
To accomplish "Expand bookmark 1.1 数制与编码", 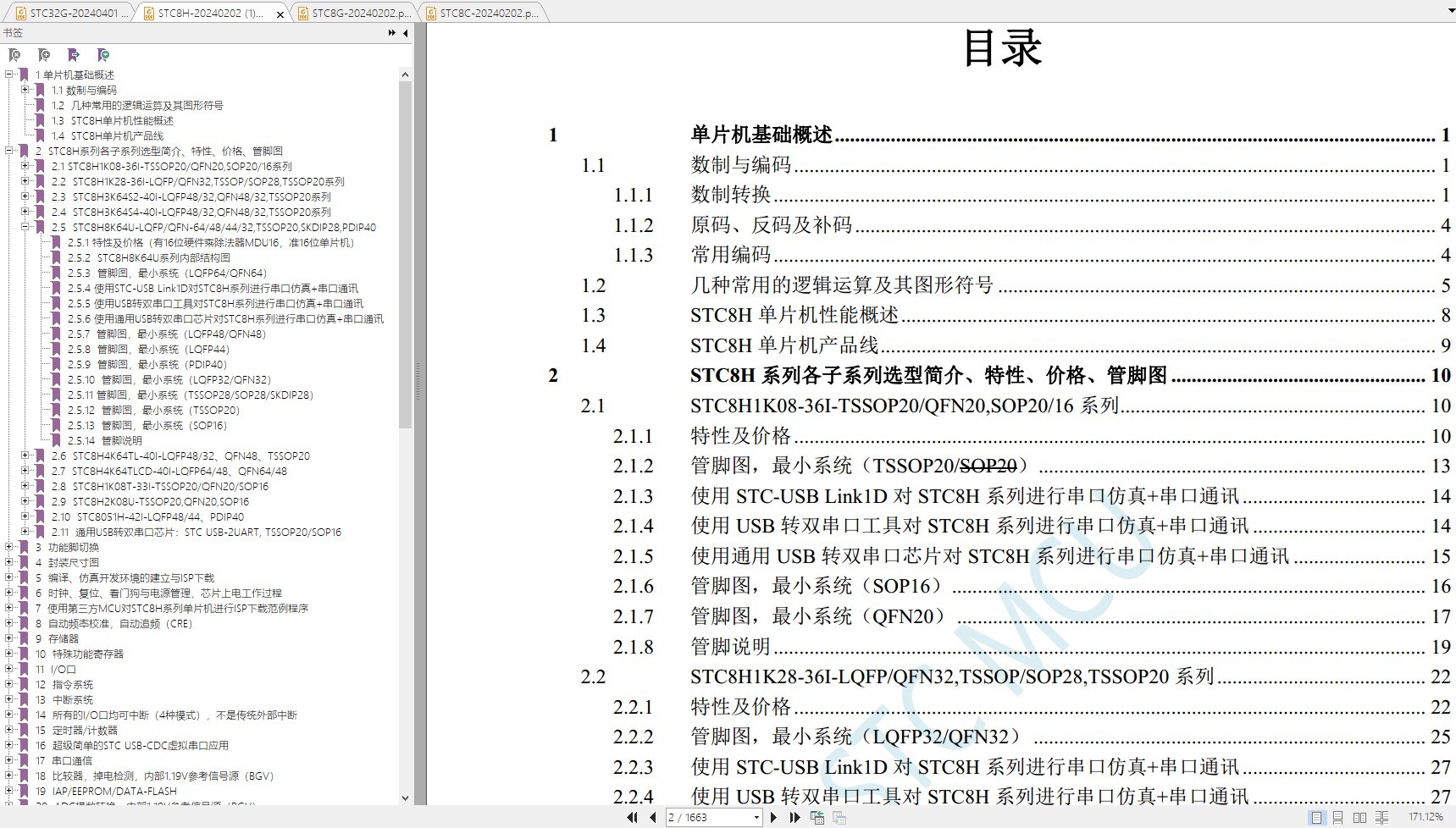I will pyautogui.click(x=25, y=90).
